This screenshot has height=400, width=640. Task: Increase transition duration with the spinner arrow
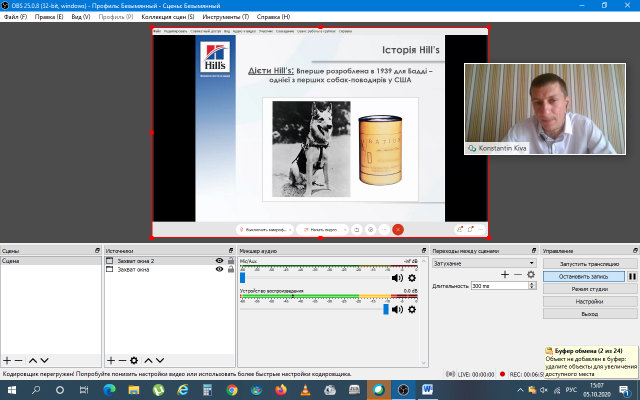[534, 284]
